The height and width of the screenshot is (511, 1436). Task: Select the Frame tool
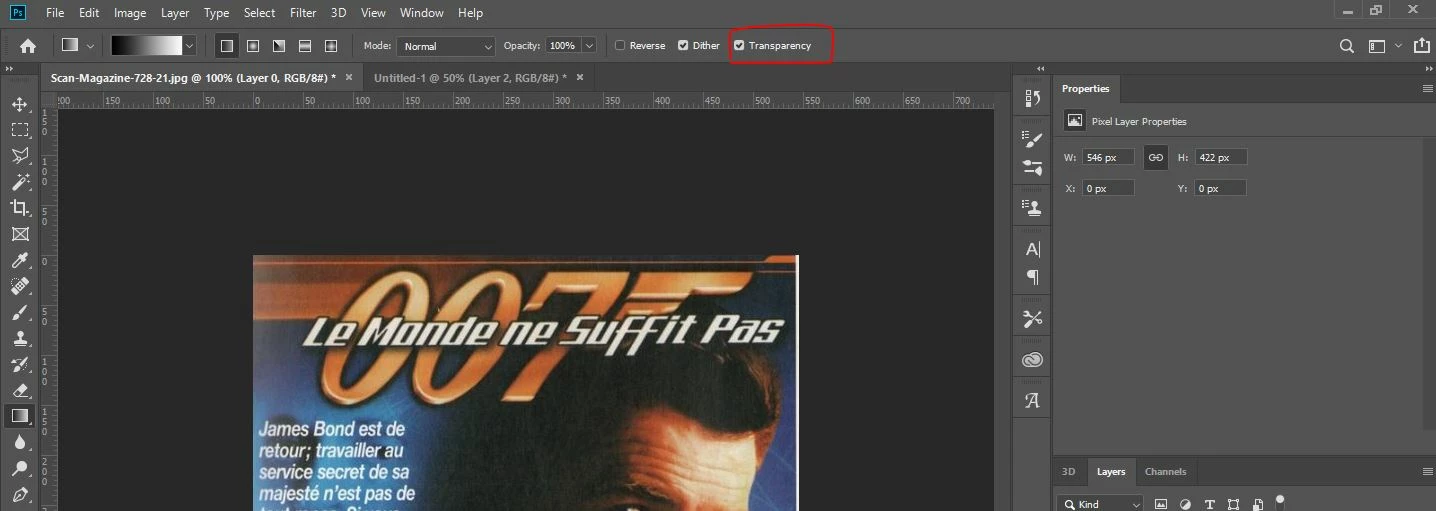(x=20, y=234)
